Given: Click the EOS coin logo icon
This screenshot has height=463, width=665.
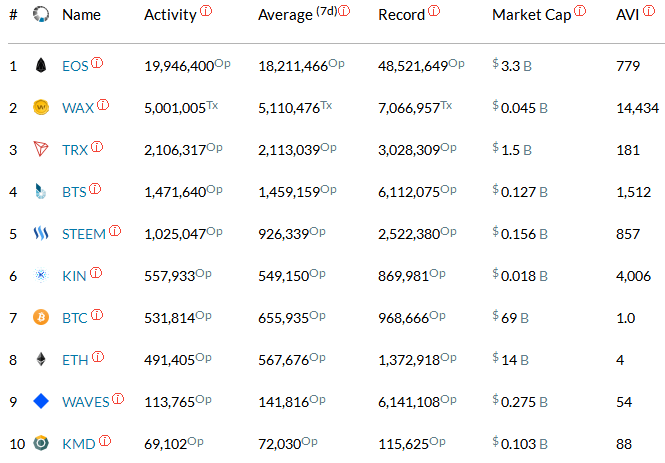Looking at the screenshot, I should click(41, 65).
